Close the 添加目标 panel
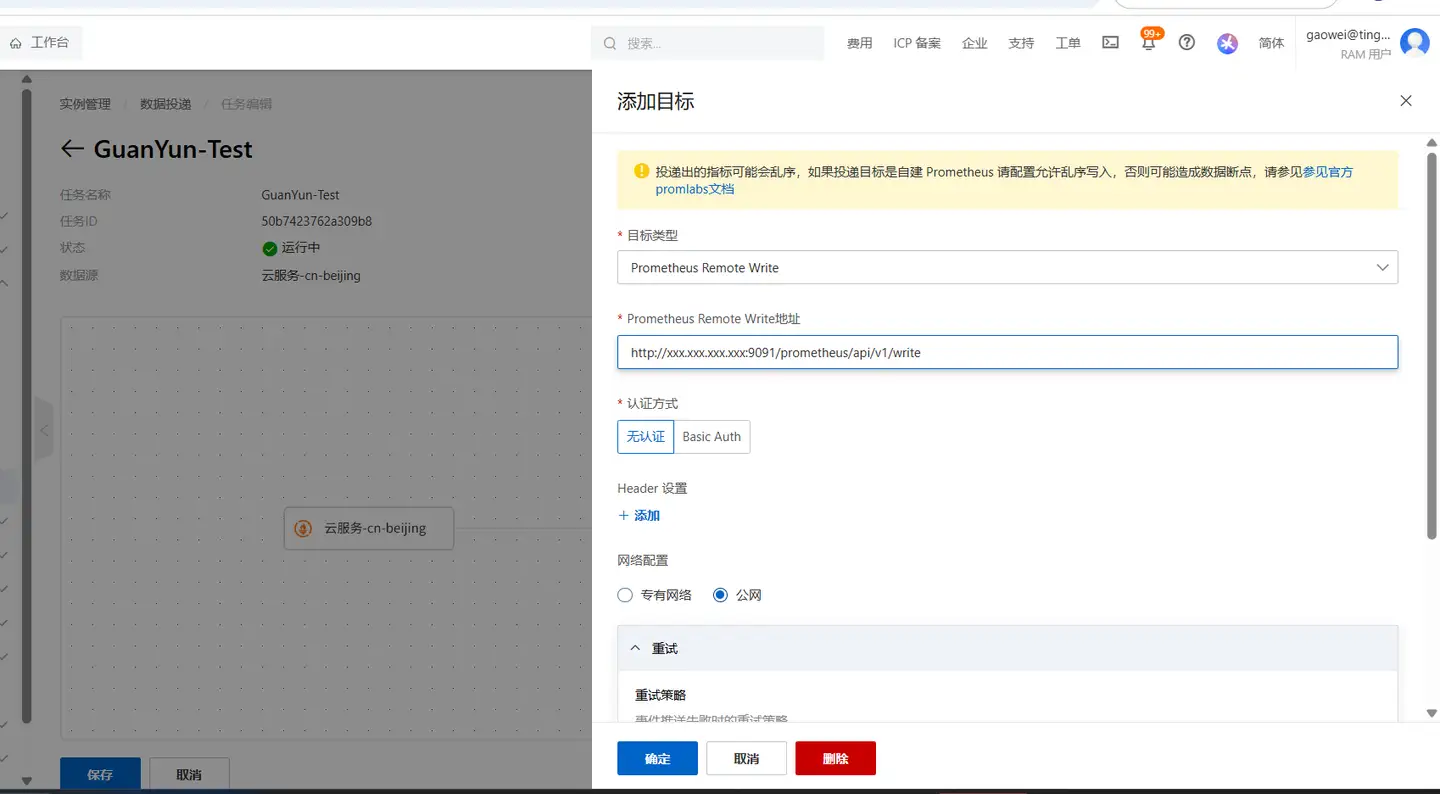The width and height of the screenshot is (1440, 794). tap(1406, 101)
